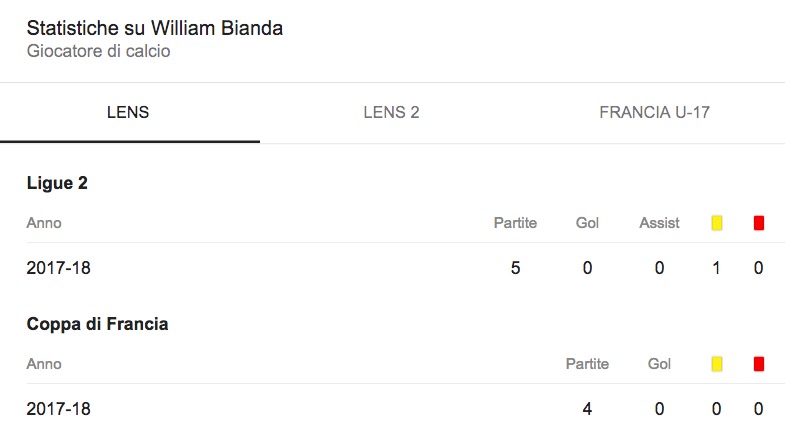
Task: Click the red card icon in Coppa di Francia
Action: pyautogui.click(x=759, y=364)
